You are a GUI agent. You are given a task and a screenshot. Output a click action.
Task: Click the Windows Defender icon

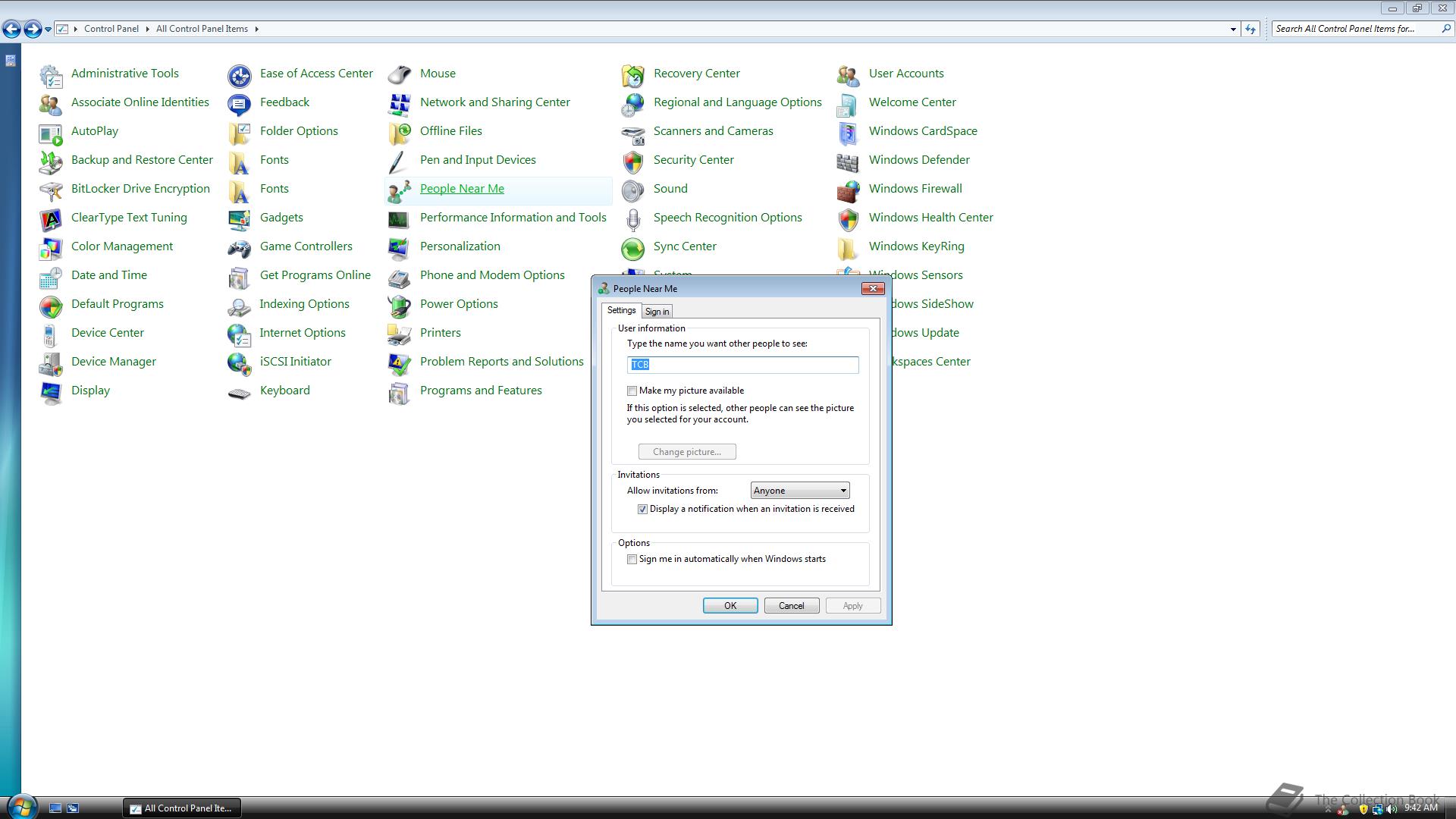[x=849, y=162]
